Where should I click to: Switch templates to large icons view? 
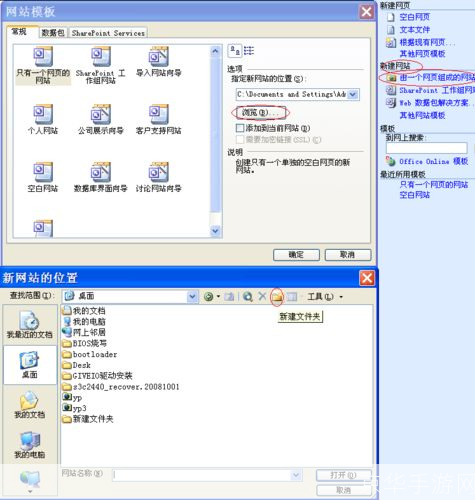235,51
